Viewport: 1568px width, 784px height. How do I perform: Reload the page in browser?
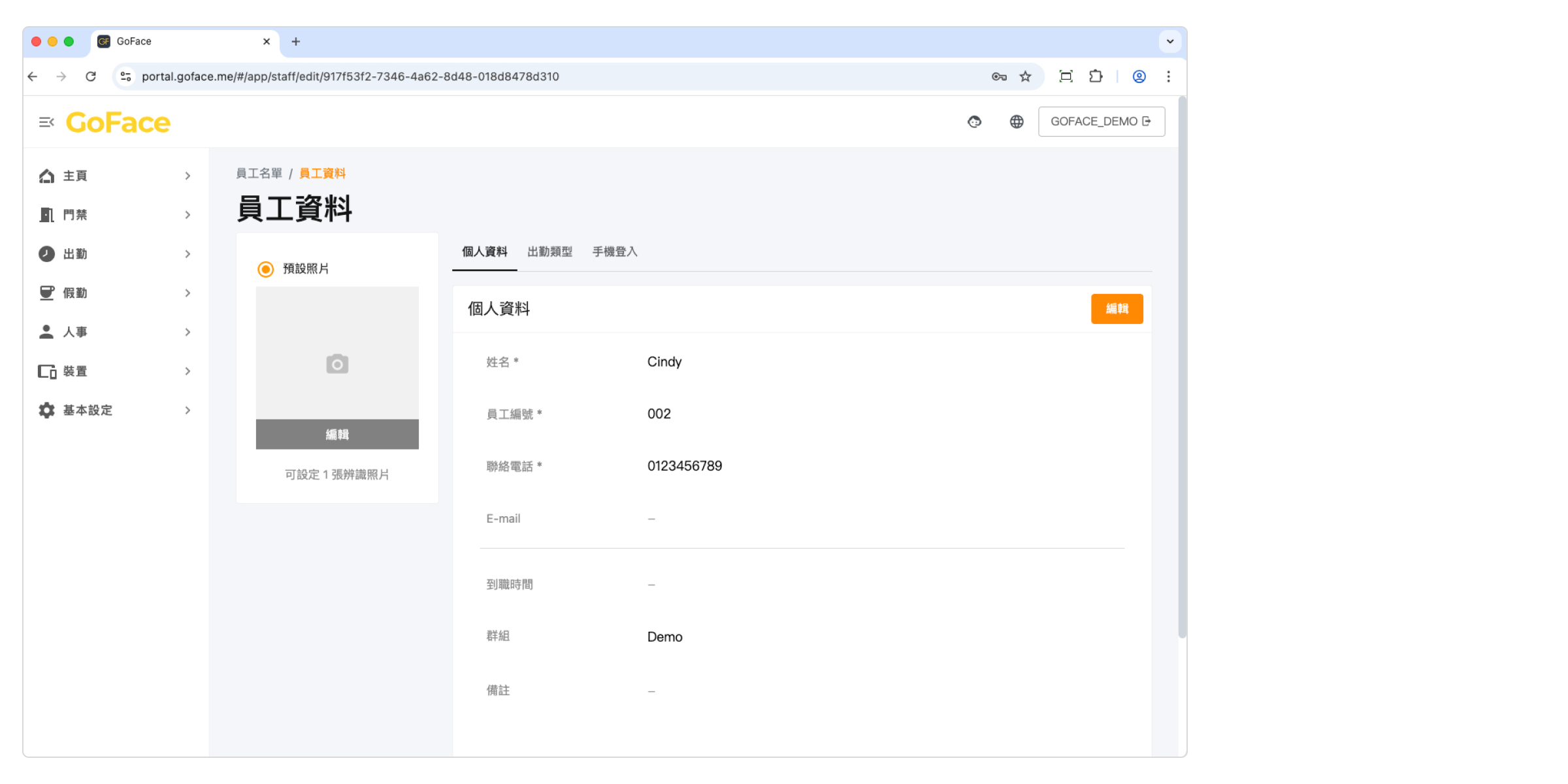click(x=91, y=76)
